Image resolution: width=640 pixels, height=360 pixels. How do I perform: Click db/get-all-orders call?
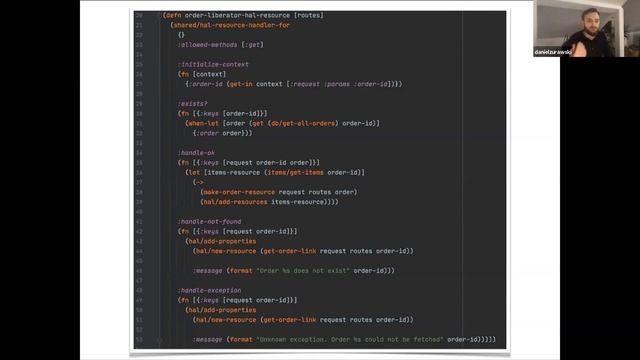coord(303,123)
